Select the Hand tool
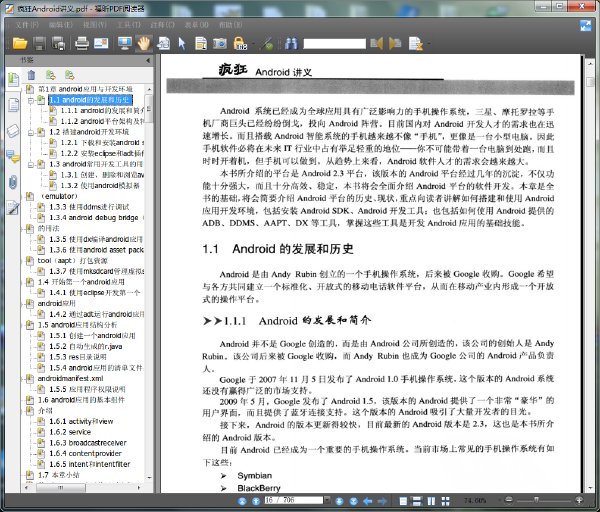The image size is (600, 512). point(144,43)
